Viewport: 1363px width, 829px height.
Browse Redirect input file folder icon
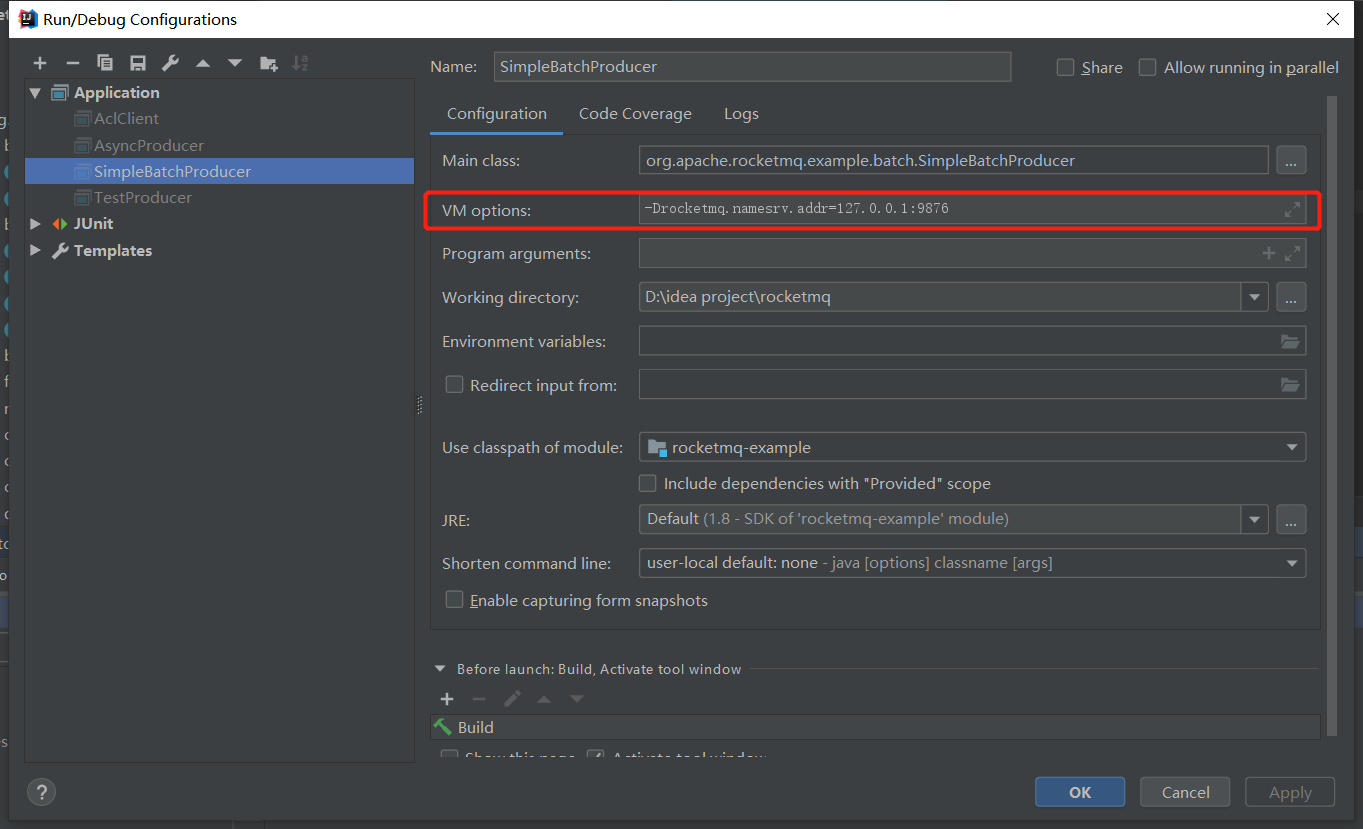click(1291, 384)
